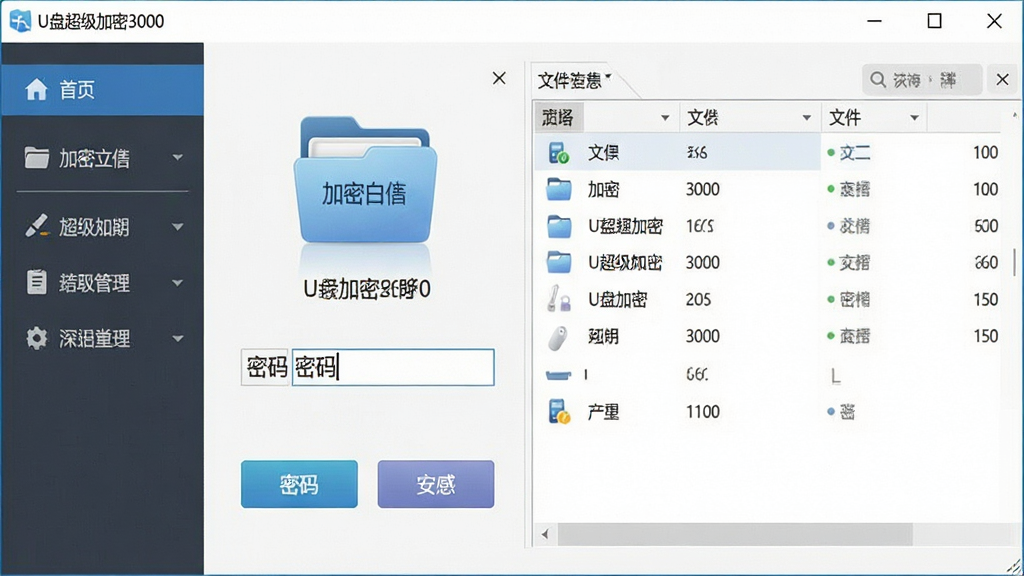
Task: Focus the password input field
Action: [393, 367]
